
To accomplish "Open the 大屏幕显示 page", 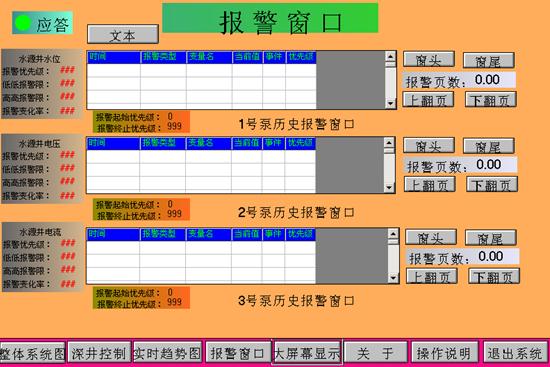I will (x=307, y=353).
